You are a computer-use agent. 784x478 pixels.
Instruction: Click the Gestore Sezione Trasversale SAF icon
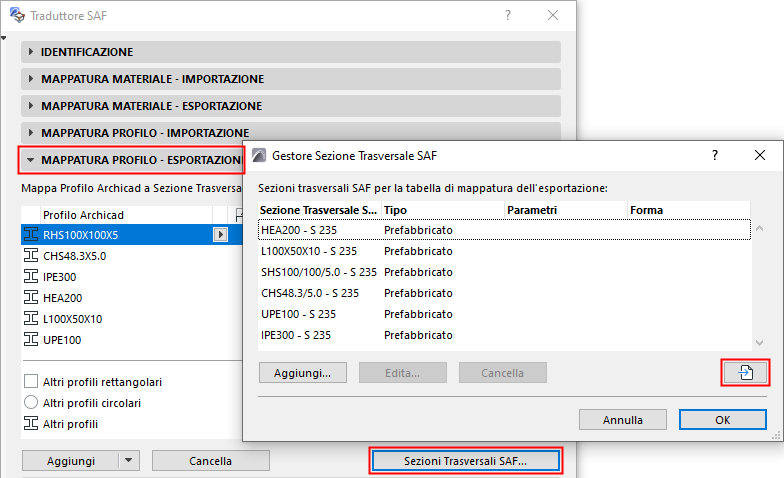click(x=259, y=156)
